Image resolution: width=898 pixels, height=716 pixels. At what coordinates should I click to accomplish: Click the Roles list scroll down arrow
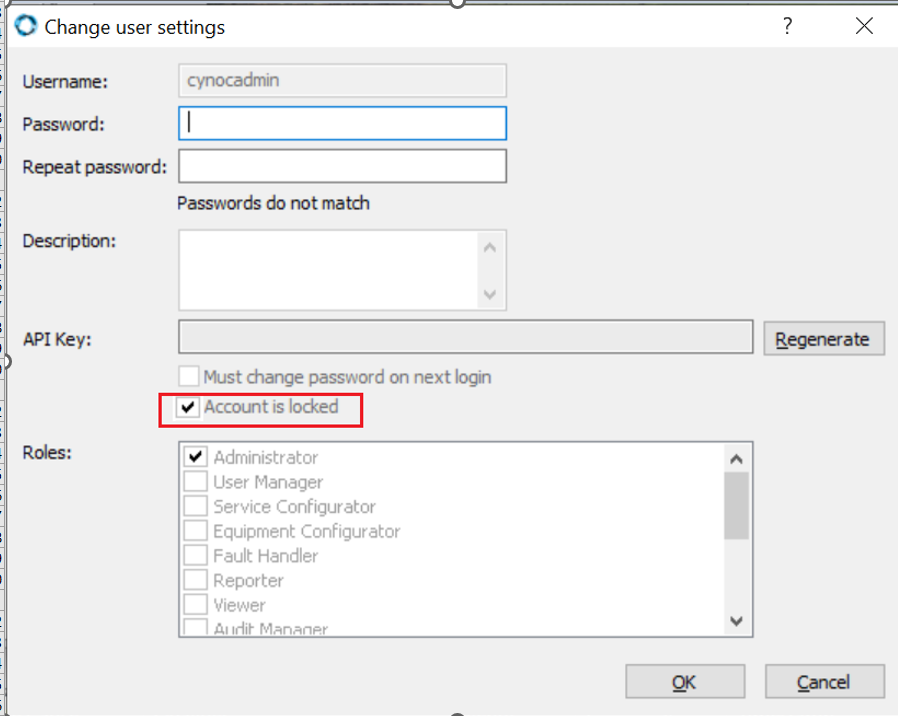tap(736, 621)
